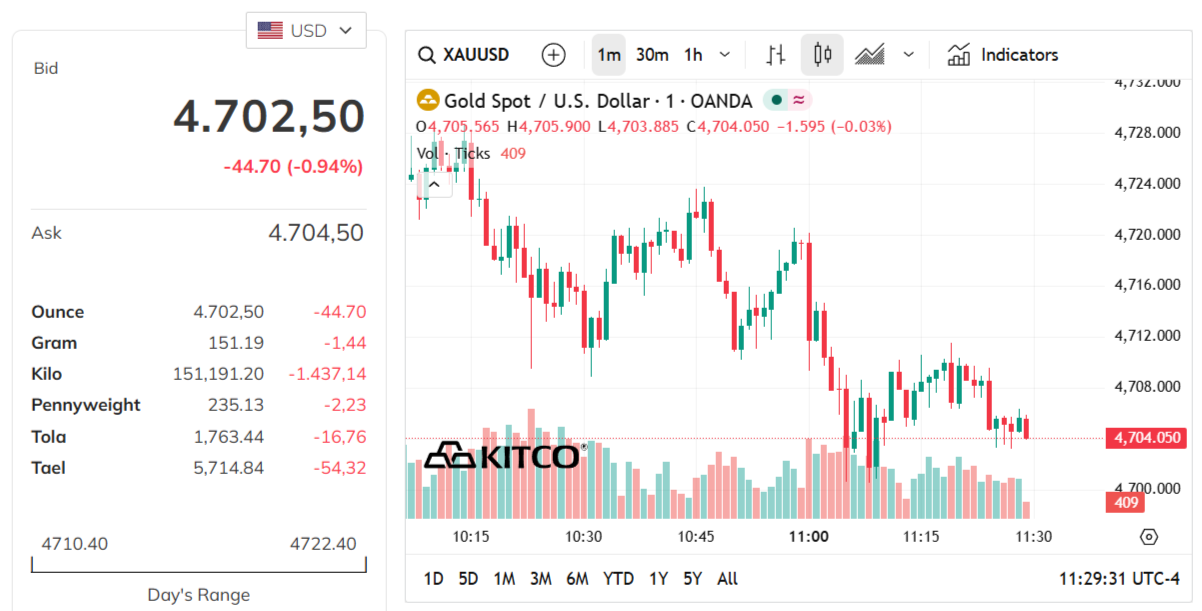Switch to the YTD range tab
Image resolution: width=1202 pixels, height=611 pixels.
point(618,578)
